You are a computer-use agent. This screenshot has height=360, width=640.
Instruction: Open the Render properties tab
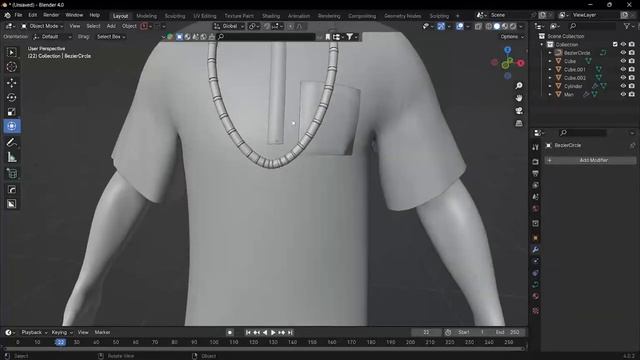point(536,162)
